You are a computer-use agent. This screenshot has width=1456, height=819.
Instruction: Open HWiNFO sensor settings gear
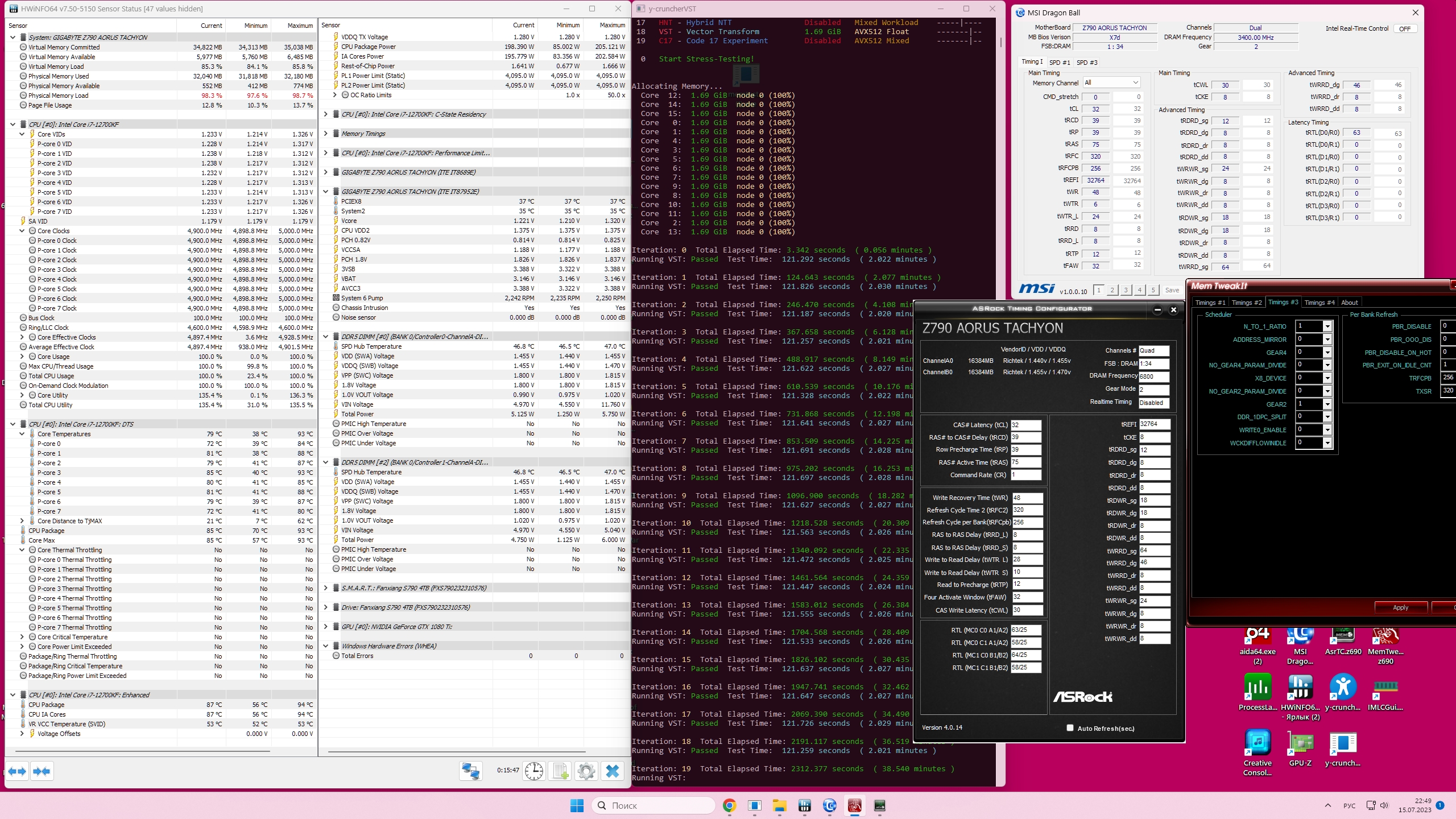click(x=586, y=771)
